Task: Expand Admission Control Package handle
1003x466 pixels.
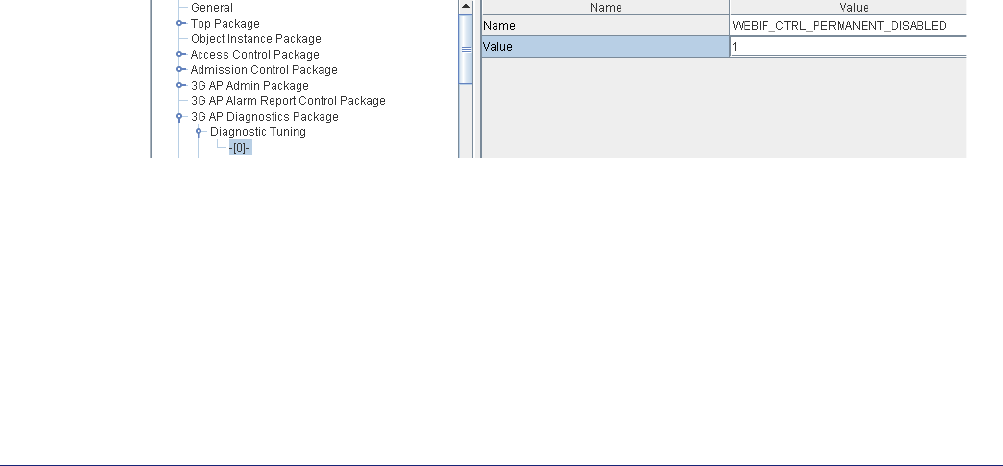Action: point(181,70)
